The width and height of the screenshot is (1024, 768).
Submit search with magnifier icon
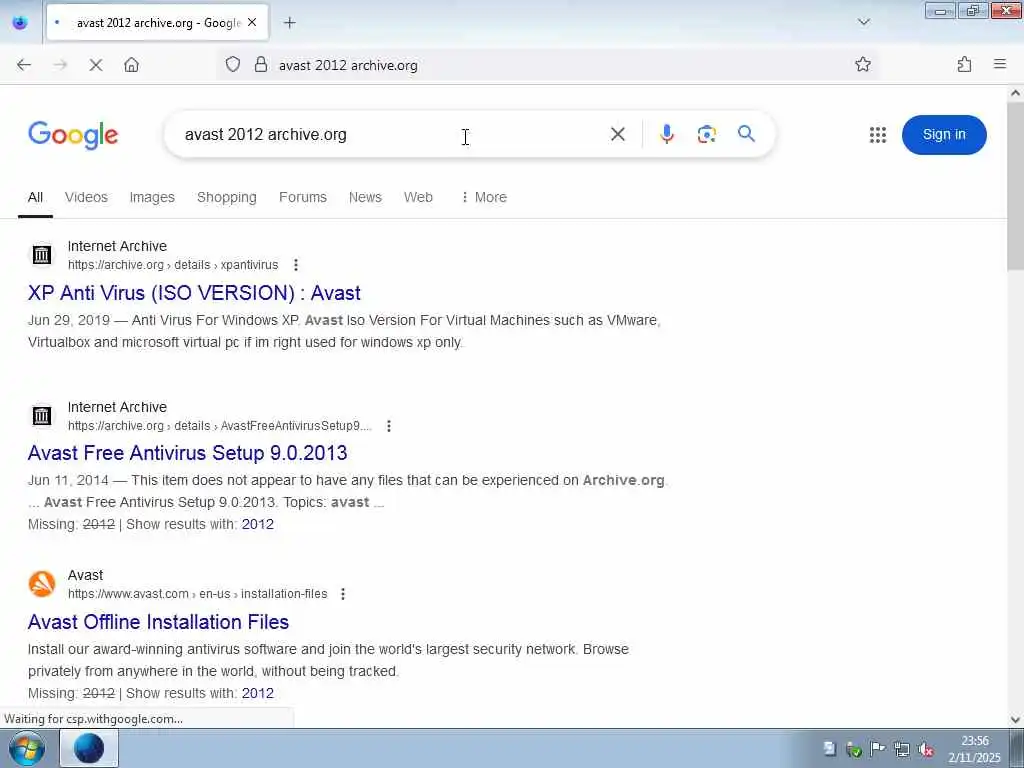pos(746,134)
